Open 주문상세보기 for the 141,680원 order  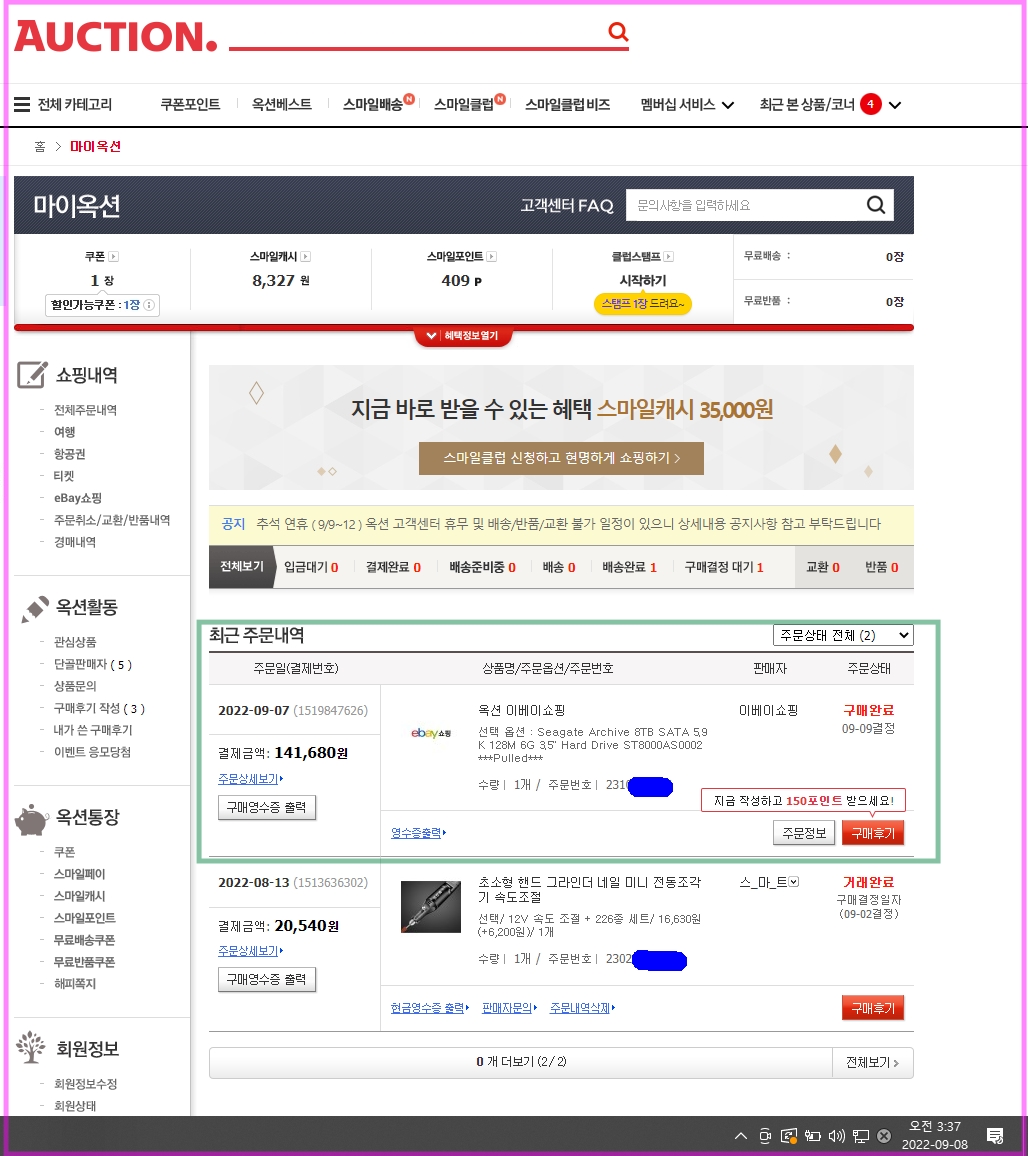point(251,779)
